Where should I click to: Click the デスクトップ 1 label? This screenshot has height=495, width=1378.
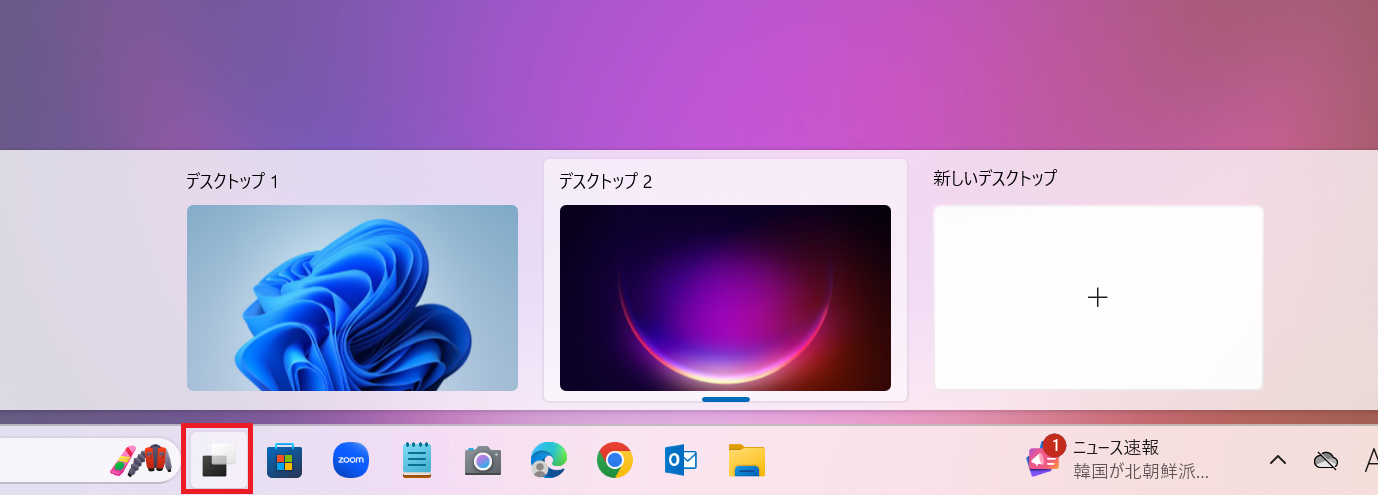pos(232,181)
